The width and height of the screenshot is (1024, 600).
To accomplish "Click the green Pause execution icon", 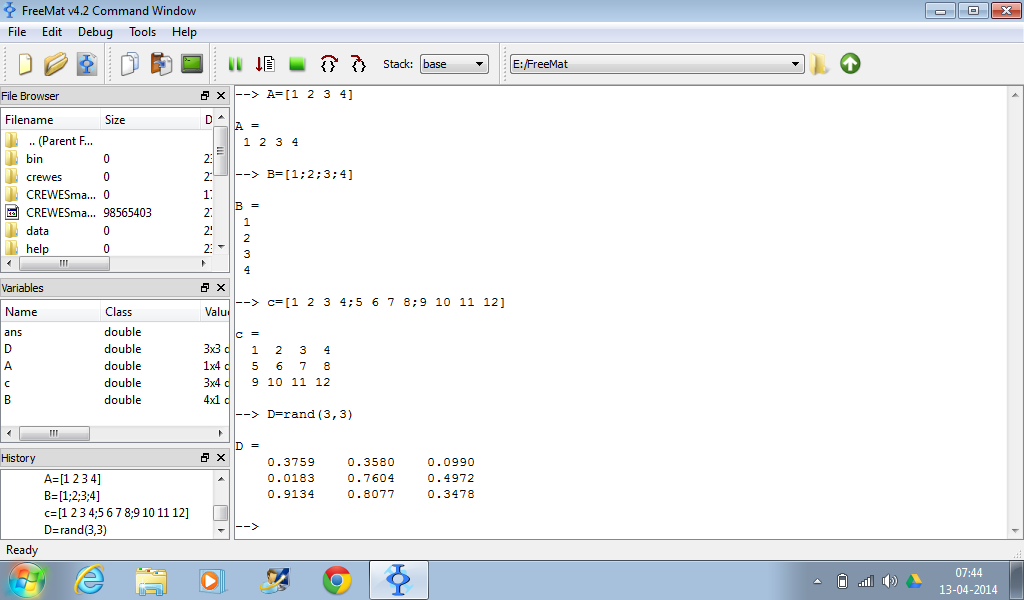I will click(235, 64).
